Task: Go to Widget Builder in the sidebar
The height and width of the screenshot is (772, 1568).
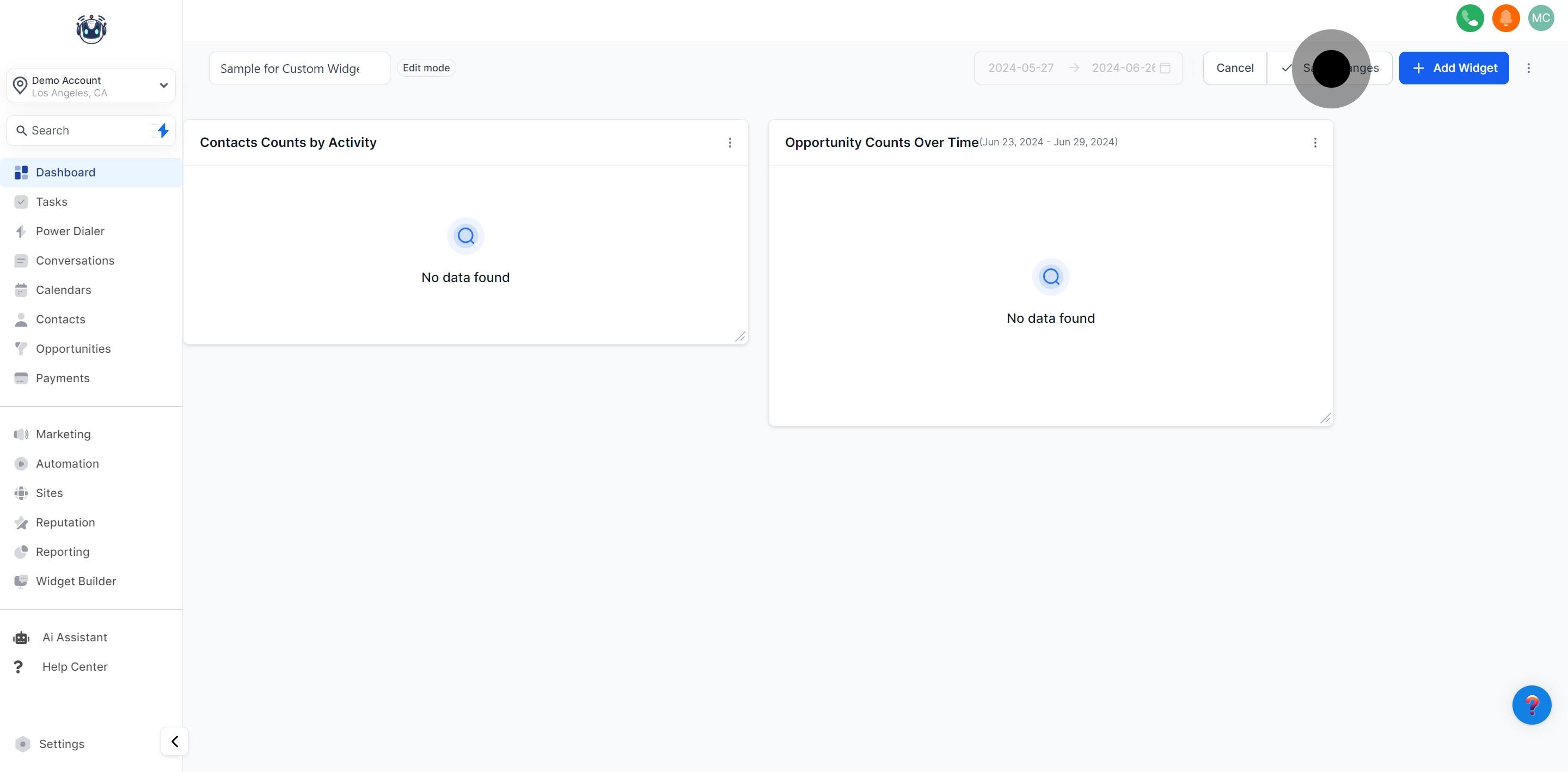Action: pyautogui.click(x=76, y=581)
